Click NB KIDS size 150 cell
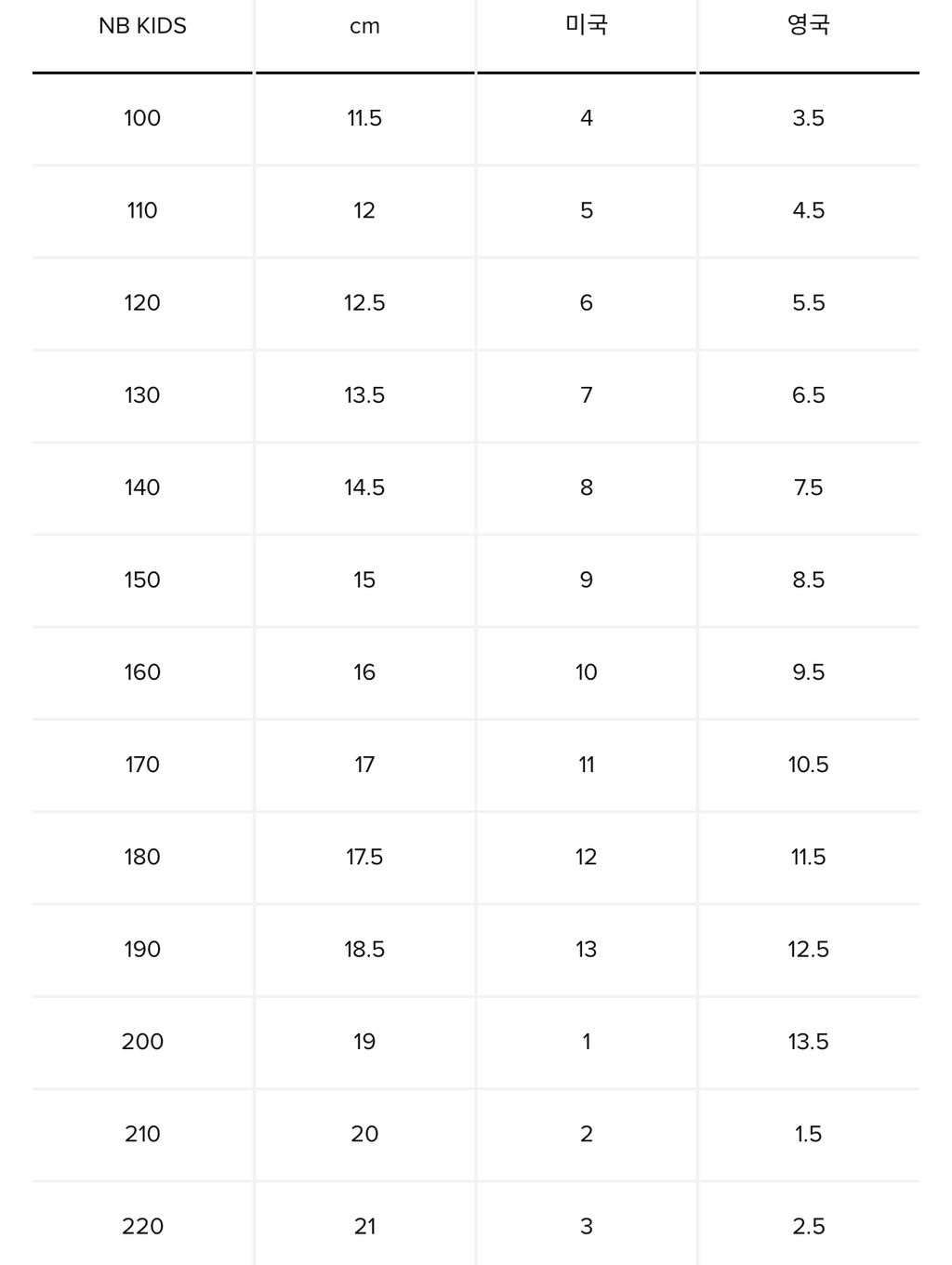This screenshot has width=952, height=1265. pyautogui.click(x=142, y=579)
